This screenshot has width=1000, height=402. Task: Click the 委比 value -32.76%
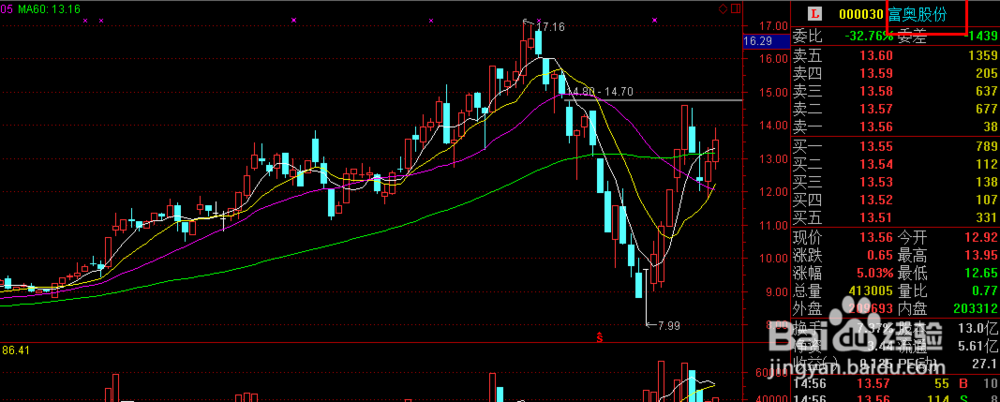tap(868, 36)
